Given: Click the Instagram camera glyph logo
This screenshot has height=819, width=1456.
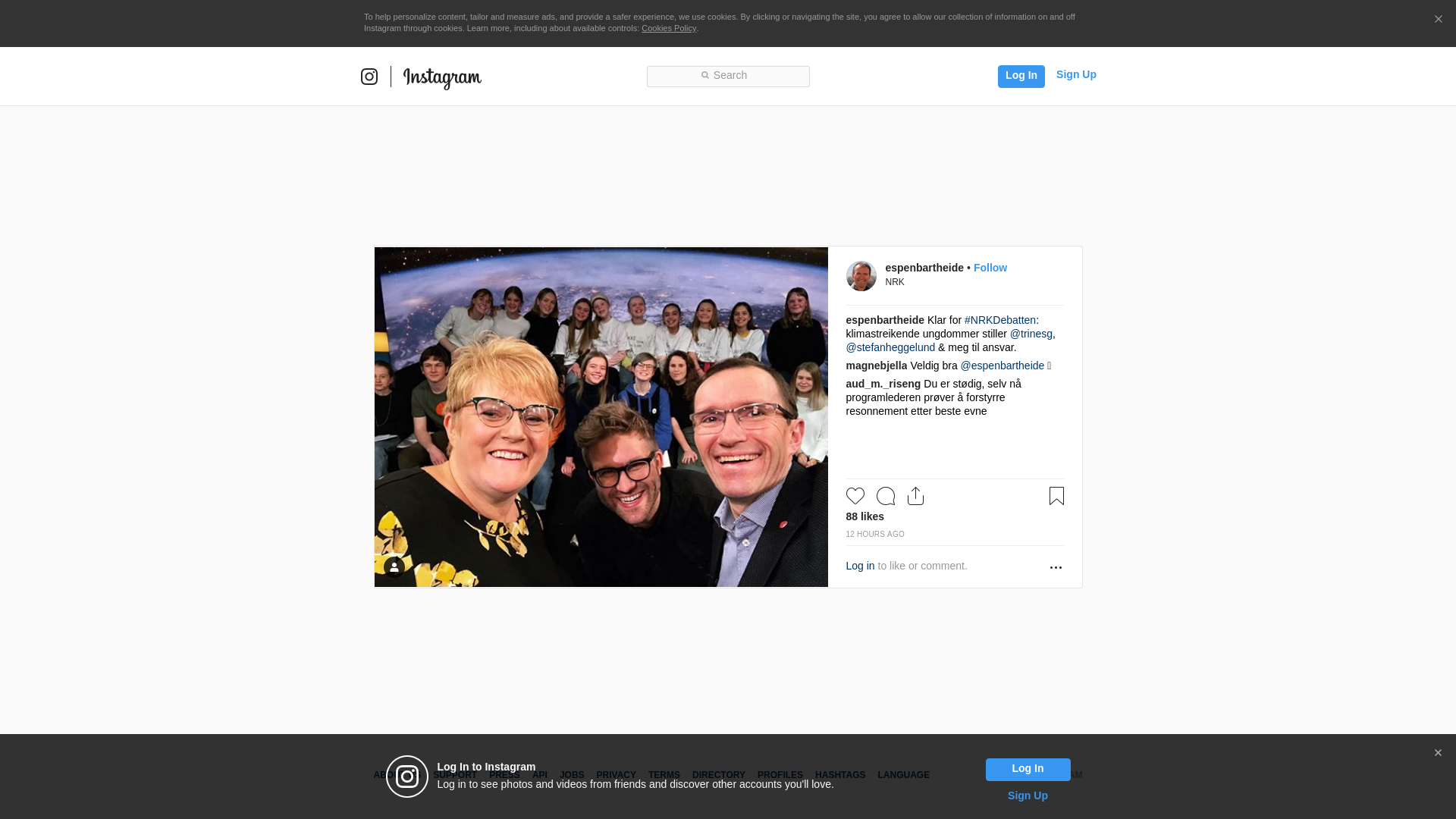Looking at the screenshot, I should click(x=369, y=77).
